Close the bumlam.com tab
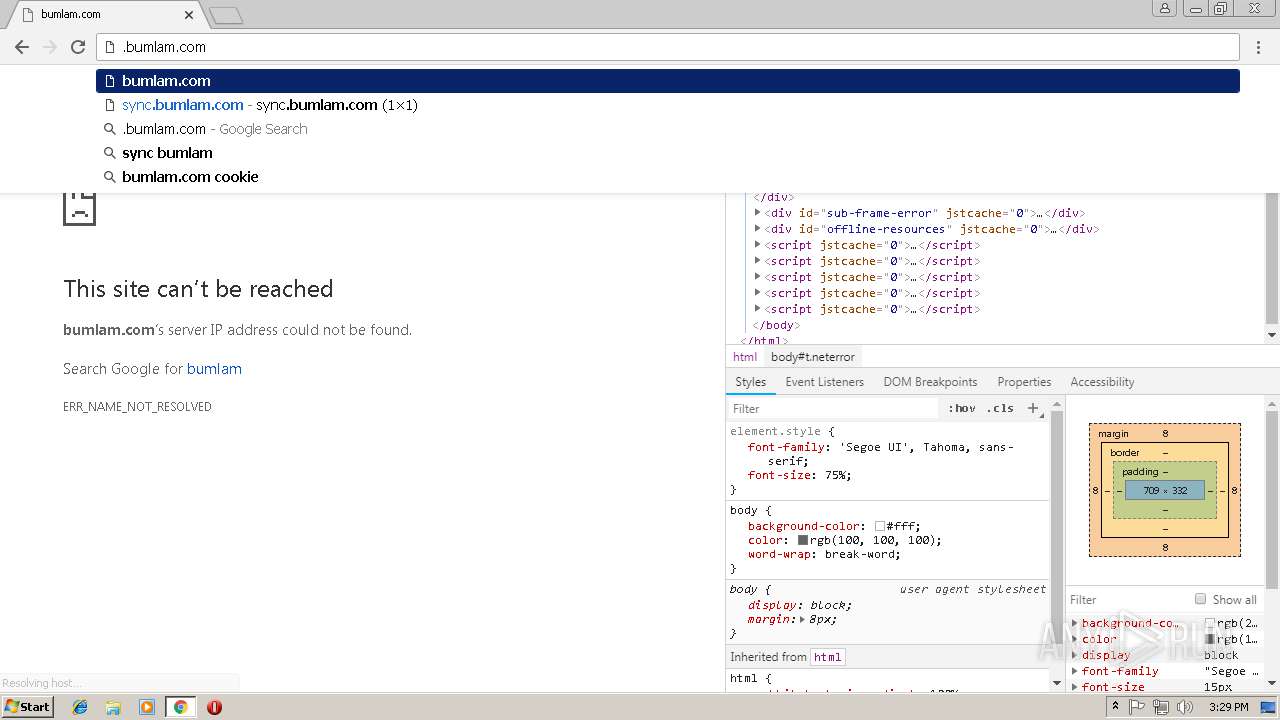This screenshot has height=720, width=1280. tap(189, 15)
